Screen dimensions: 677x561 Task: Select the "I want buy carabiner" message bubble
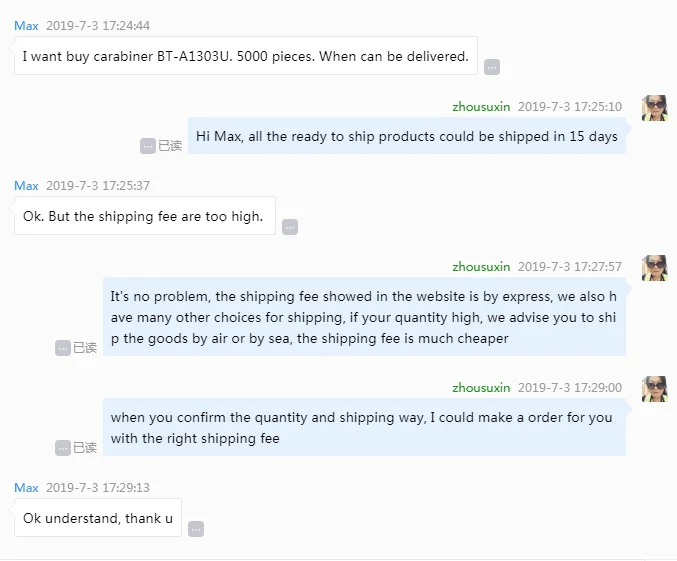tap(245, 56)
